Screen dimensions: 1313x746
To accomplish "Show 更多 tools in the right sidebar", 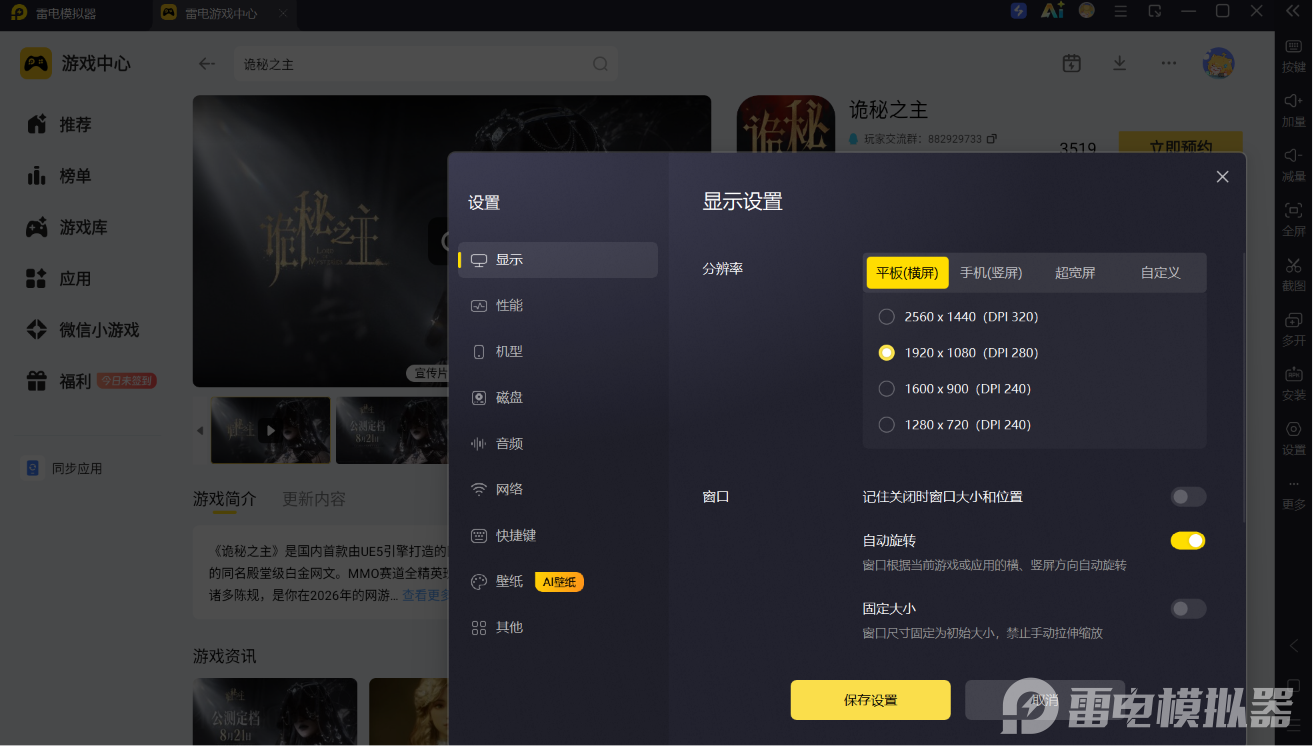I will 1293,493.
